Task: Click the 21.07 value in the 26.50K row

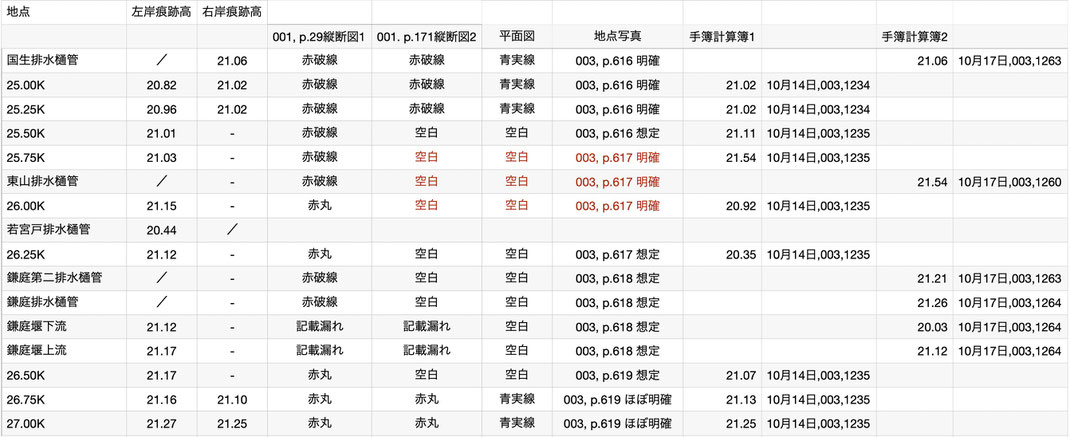Action: point(741,376)
